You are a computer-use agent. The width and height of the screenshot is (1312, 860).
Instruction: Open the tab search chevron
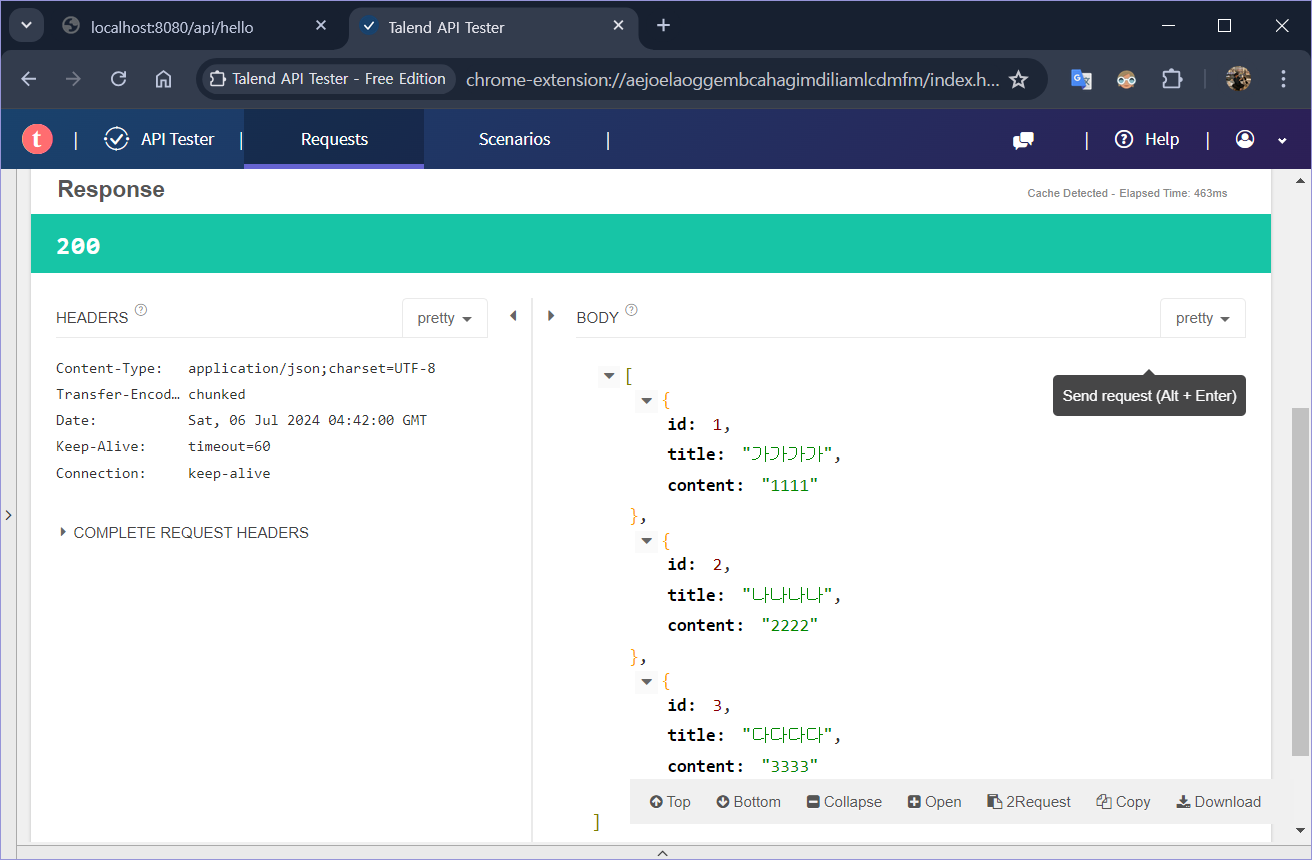pos(26,26)
